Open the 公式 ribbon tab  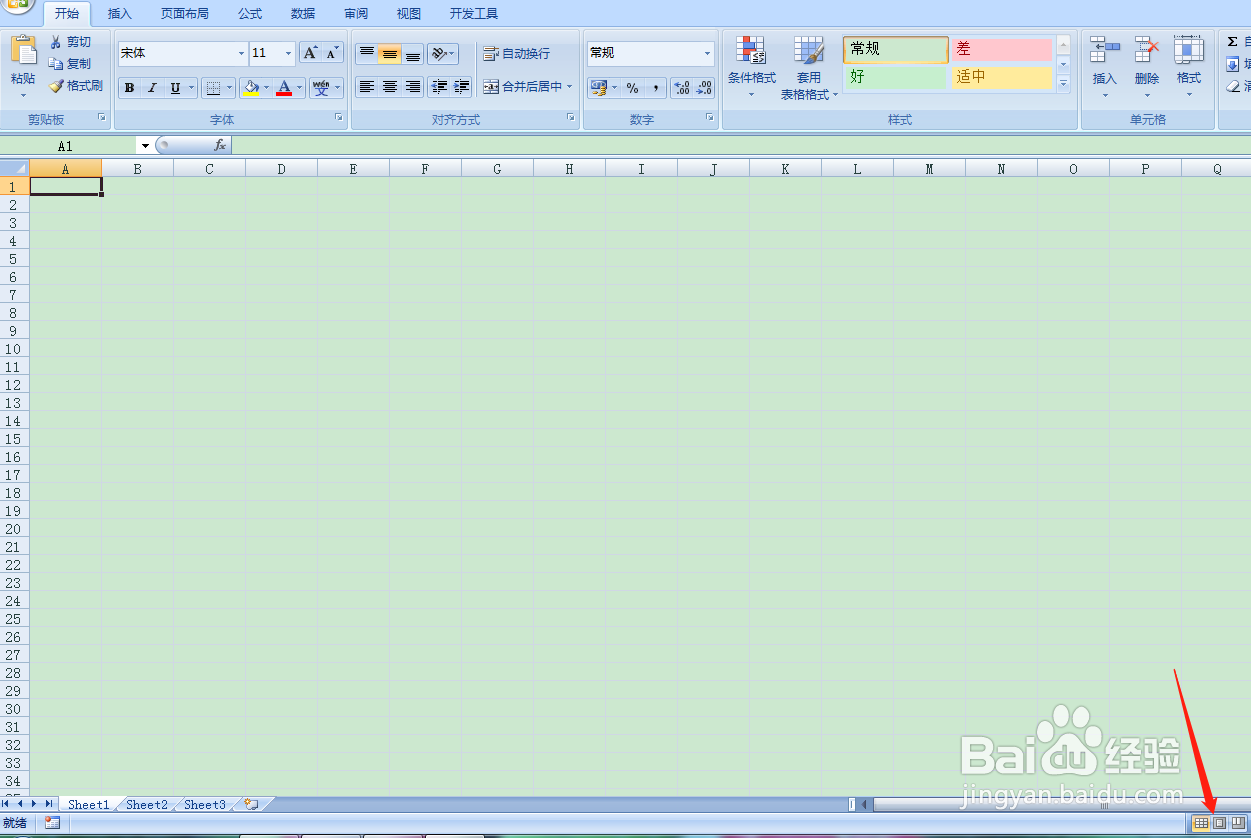250,14
